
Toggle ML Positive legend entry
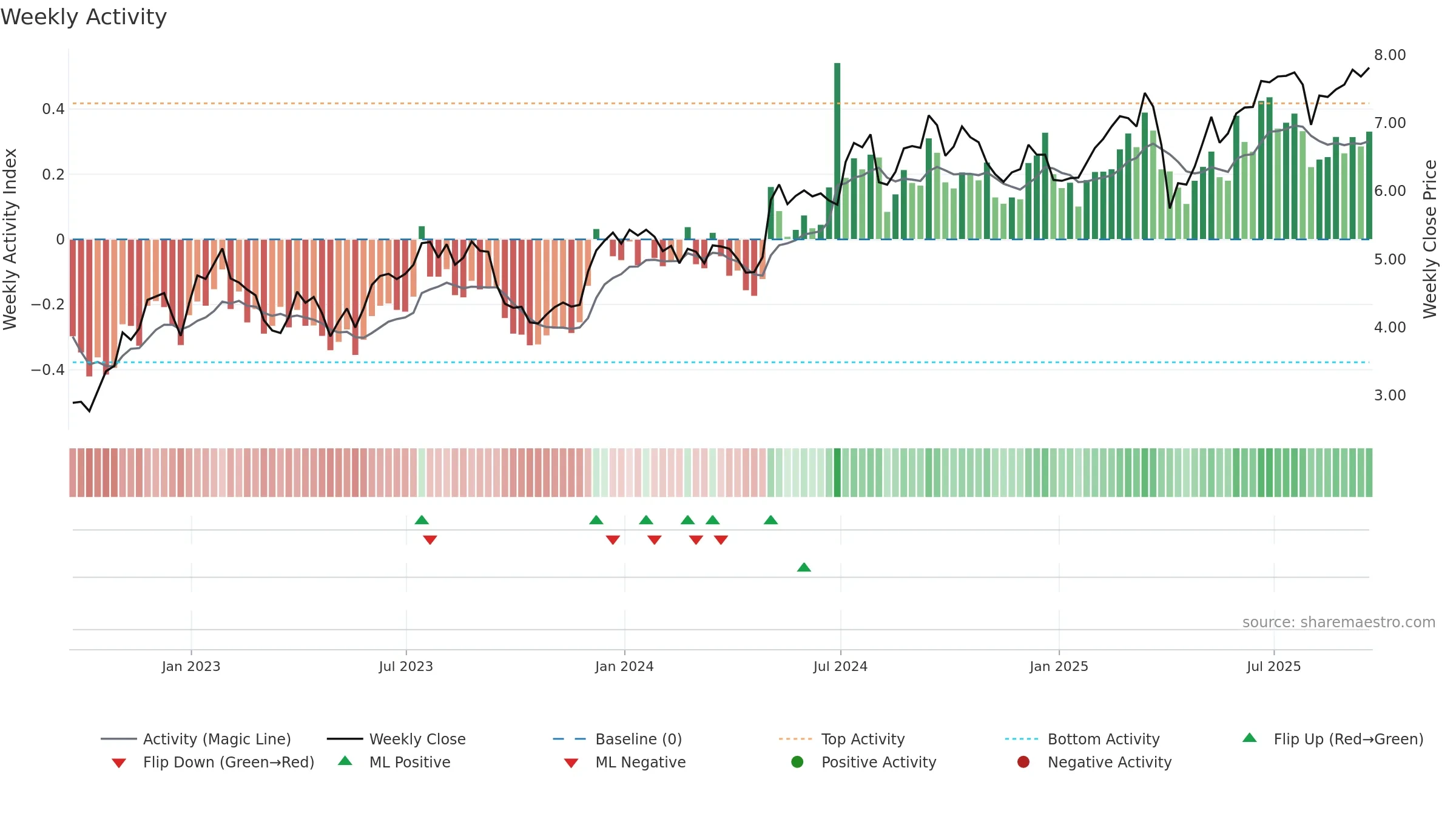click(x=394, y=762)
